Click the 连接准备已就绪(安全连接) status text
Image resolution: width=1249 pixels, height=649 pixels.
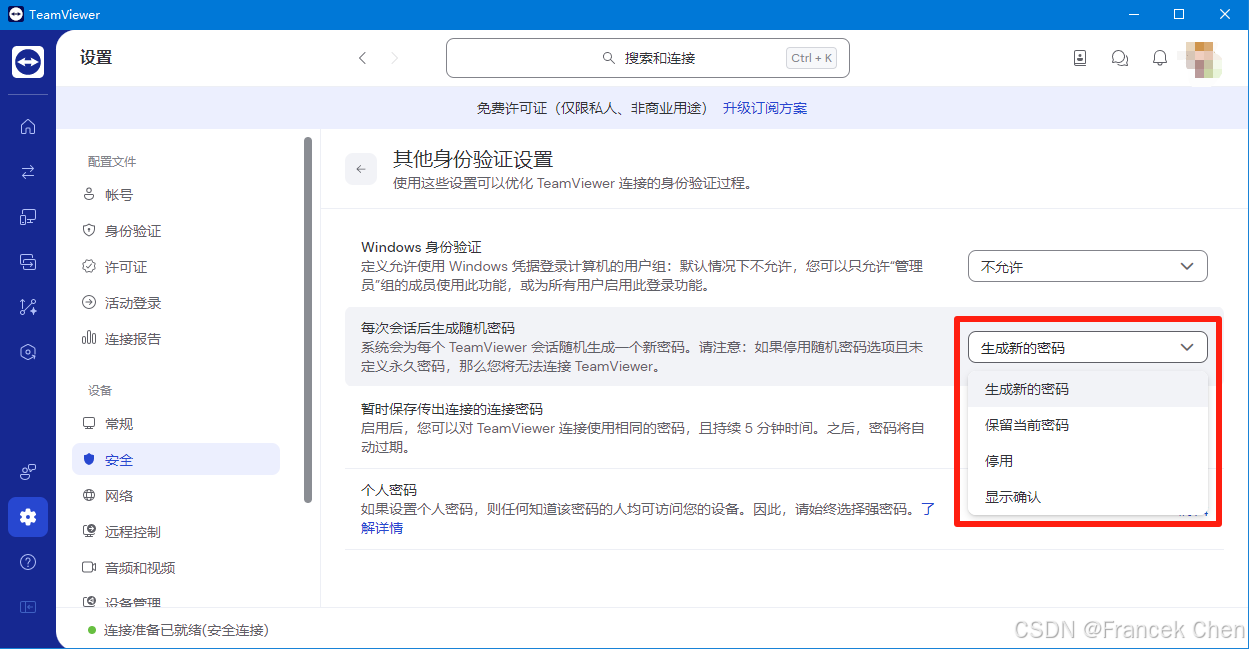point(186,630)
